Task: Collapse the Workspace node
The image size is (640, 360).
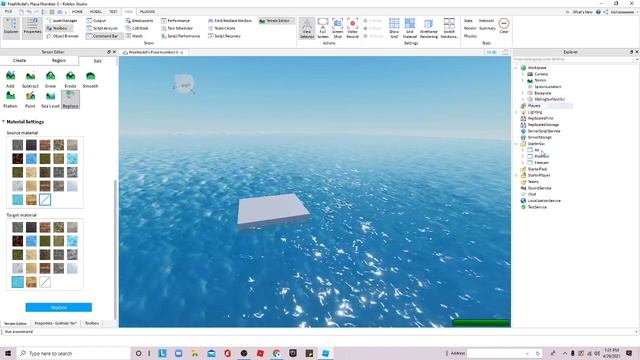Action: 516,68
